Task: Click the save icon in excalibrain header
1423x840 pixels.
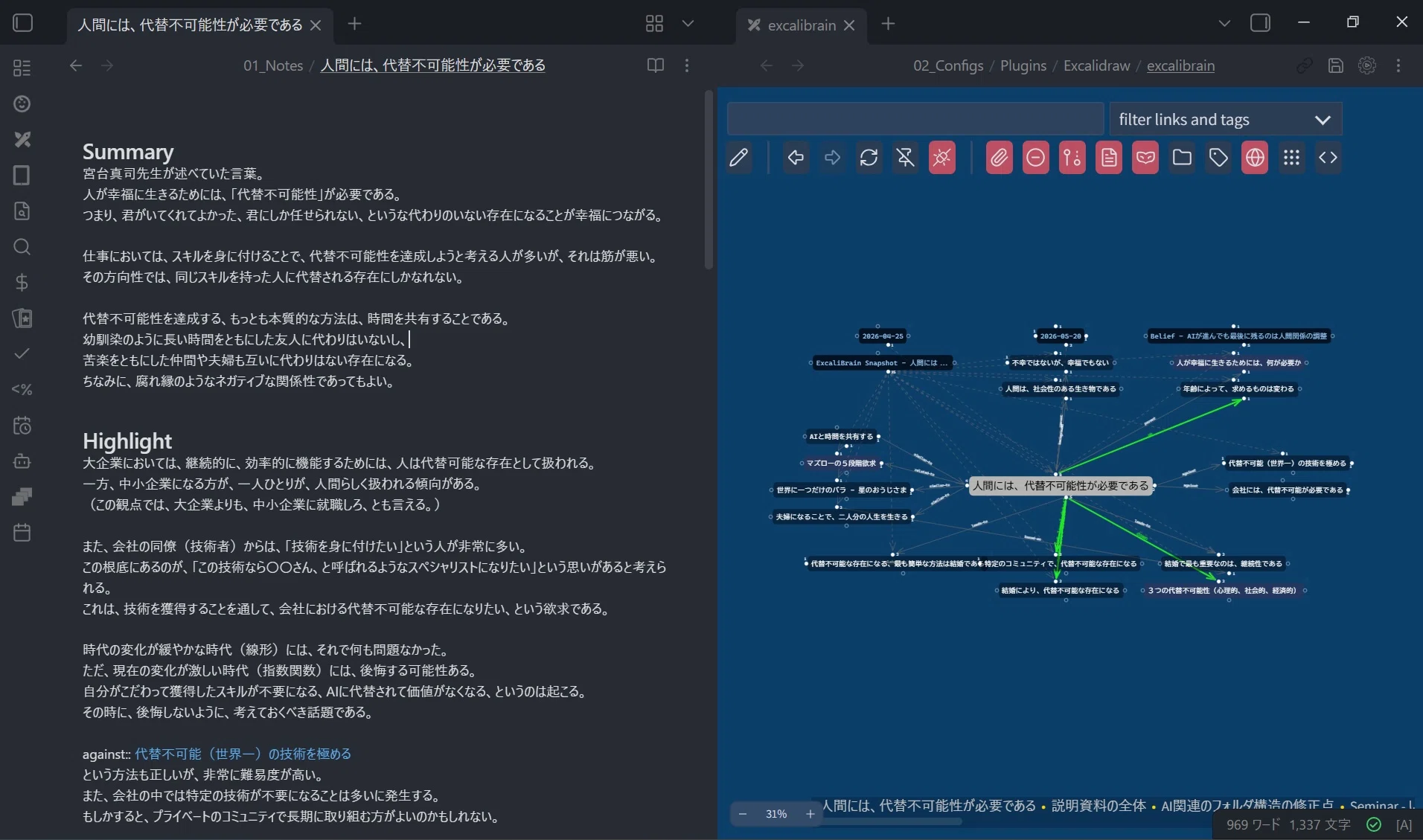Action: coord(1336,65)
